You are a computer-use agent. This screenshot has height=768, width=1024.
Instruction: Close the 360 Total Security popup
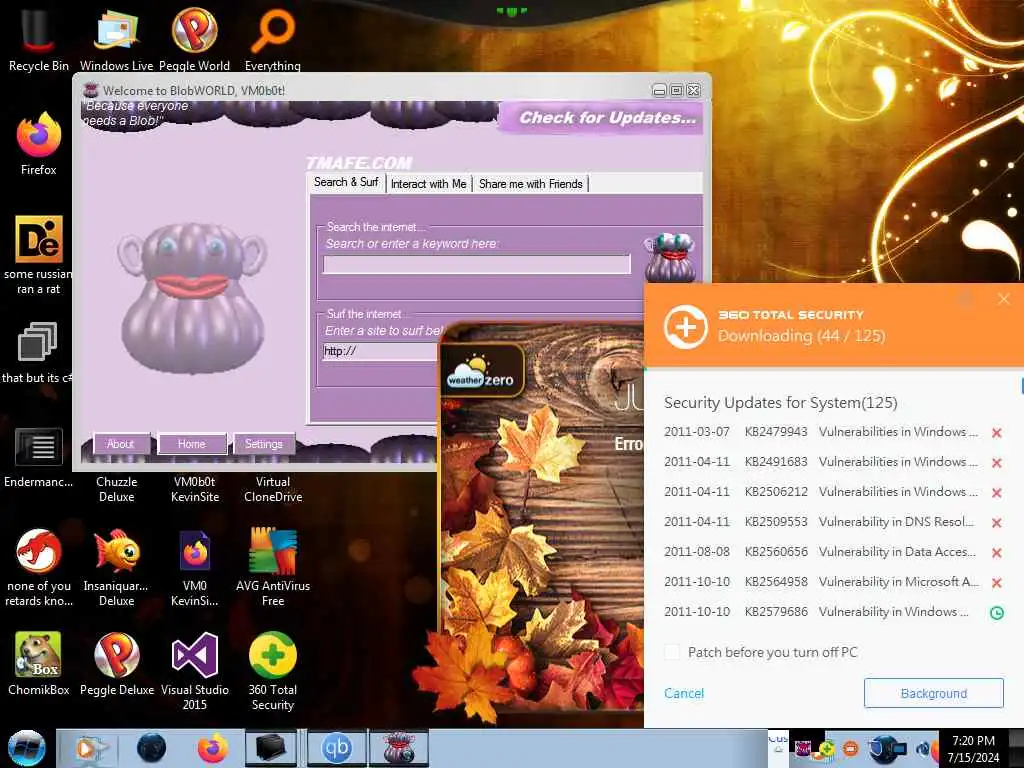pyautogui.click(x=1004, y=299)
